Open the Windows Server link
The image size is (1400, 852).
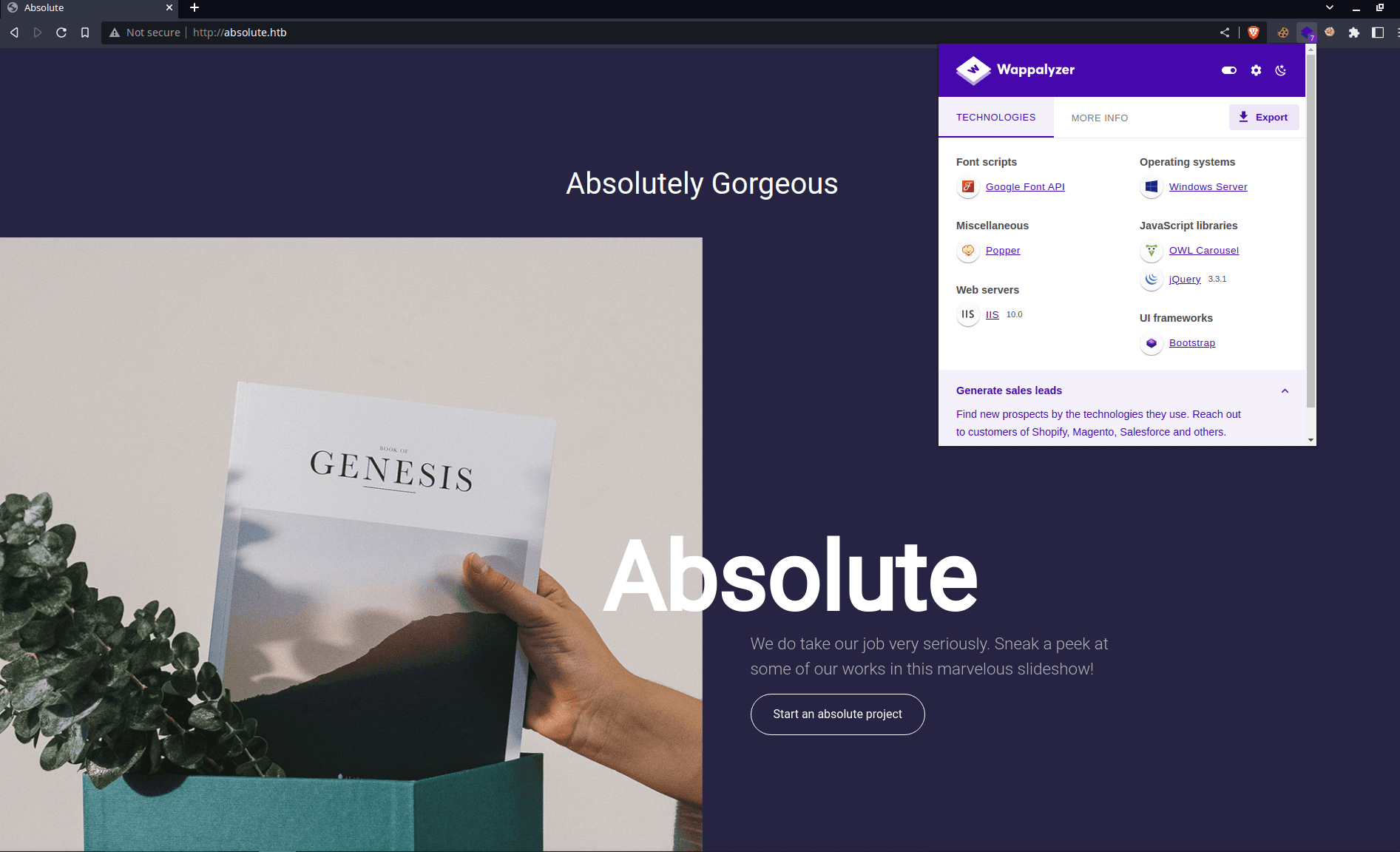(1208, 187)
